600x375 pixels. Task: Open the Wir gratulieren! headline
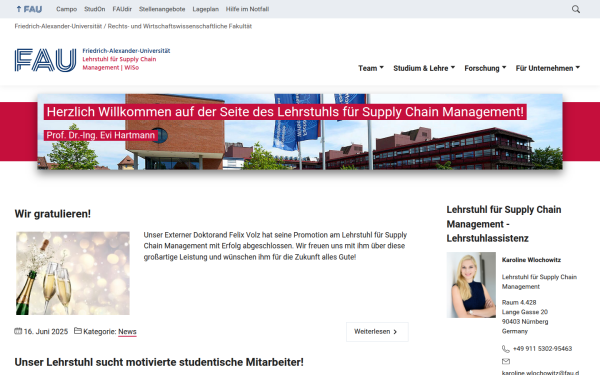[53, 214]
